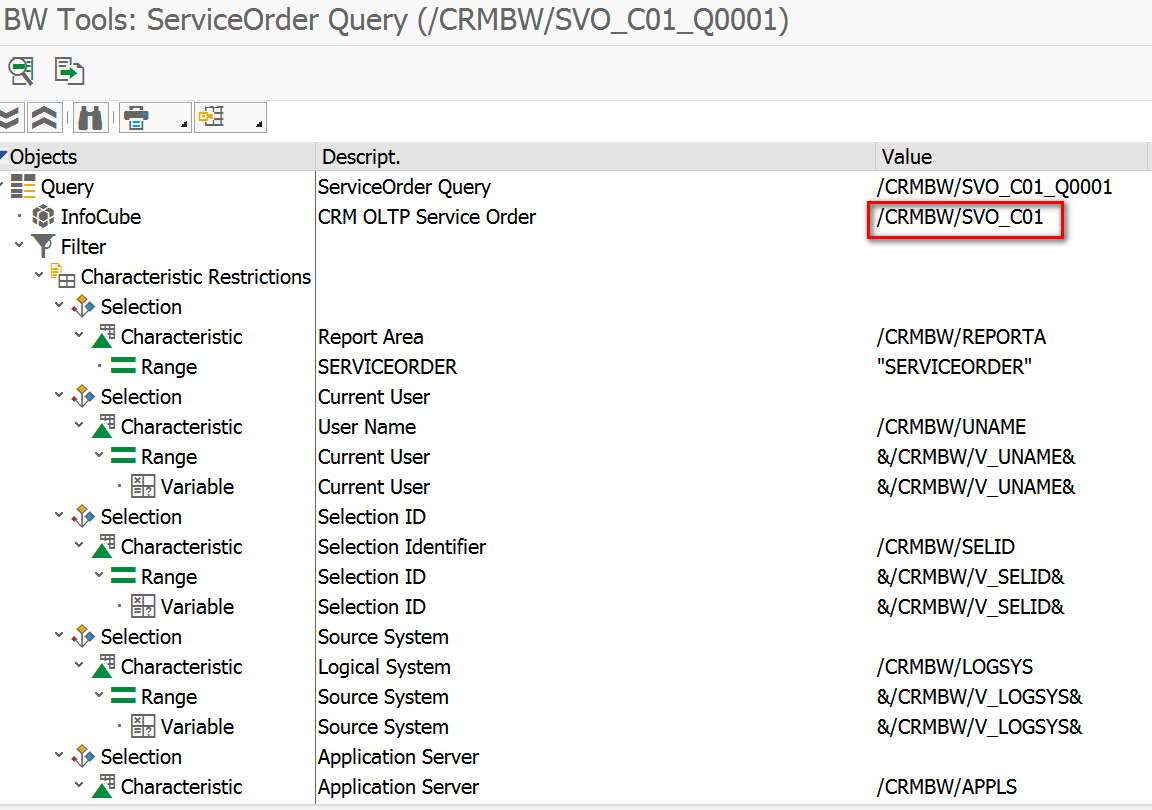Click the Range icon for SERVICEORDER
Image resolution: width=1152 pixels, height=810 pixels.
[x=123, y=365]
